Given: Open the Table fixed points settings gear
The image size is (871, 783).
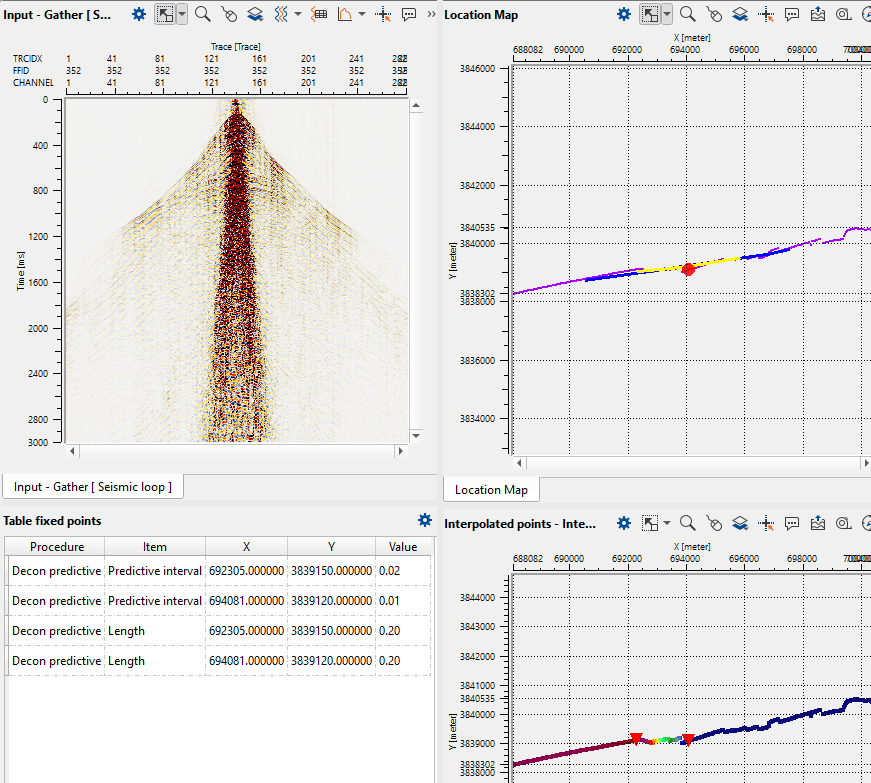Looking at the screenshot, I should (x=425, y=520).
